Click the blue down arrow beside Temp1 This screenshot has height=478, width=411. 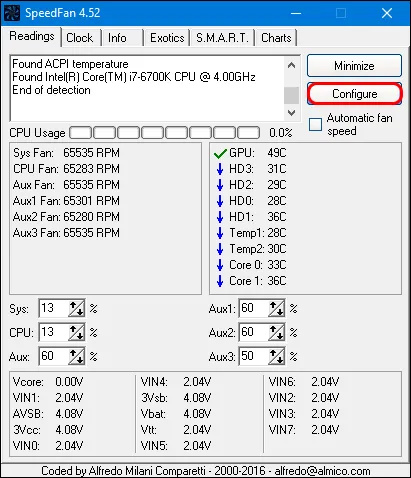pos(220,233)
